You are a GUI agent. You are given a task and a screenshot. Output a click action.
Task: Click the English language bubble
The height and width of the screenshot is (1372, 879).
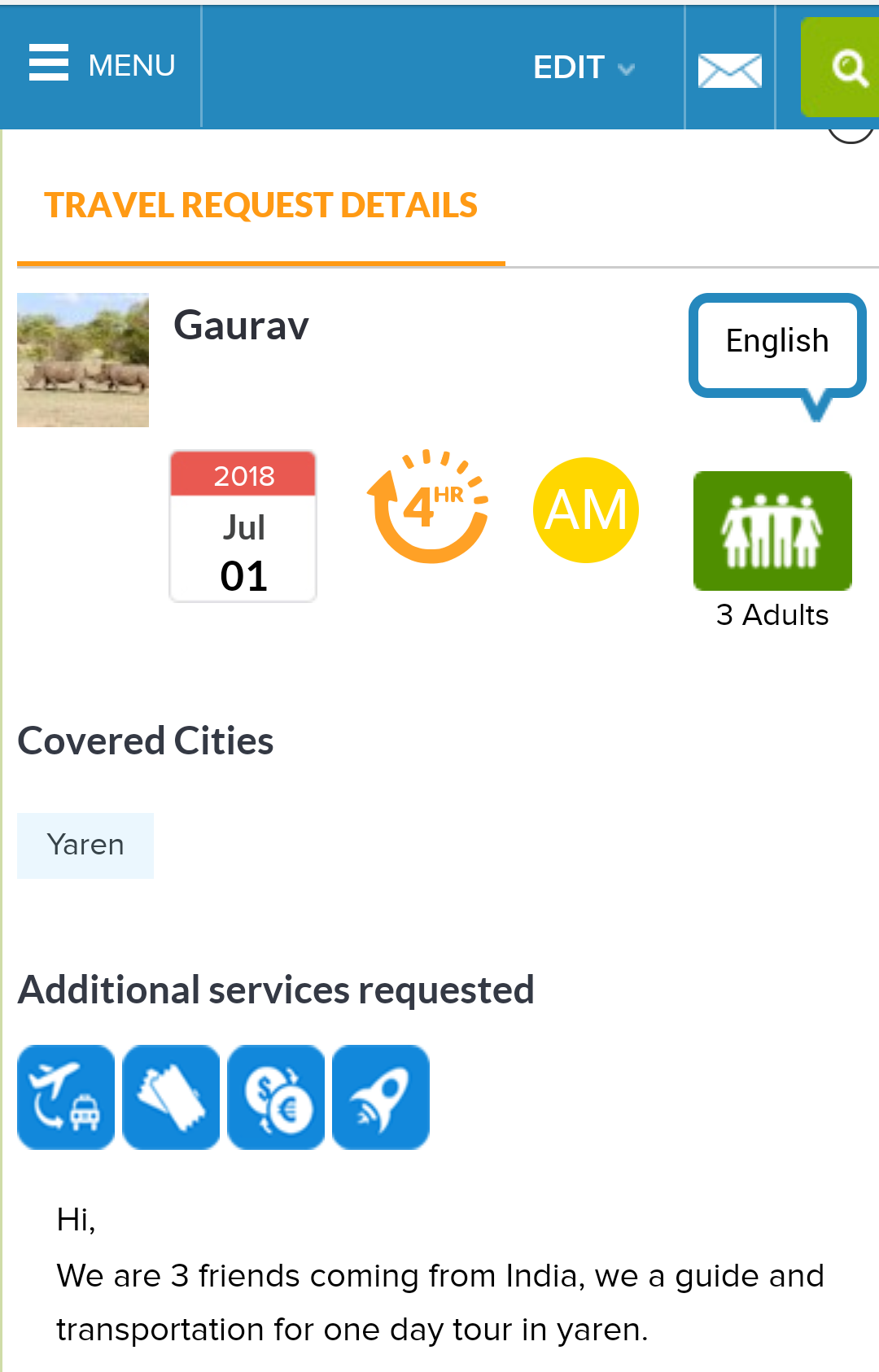[x=777, y=342]
